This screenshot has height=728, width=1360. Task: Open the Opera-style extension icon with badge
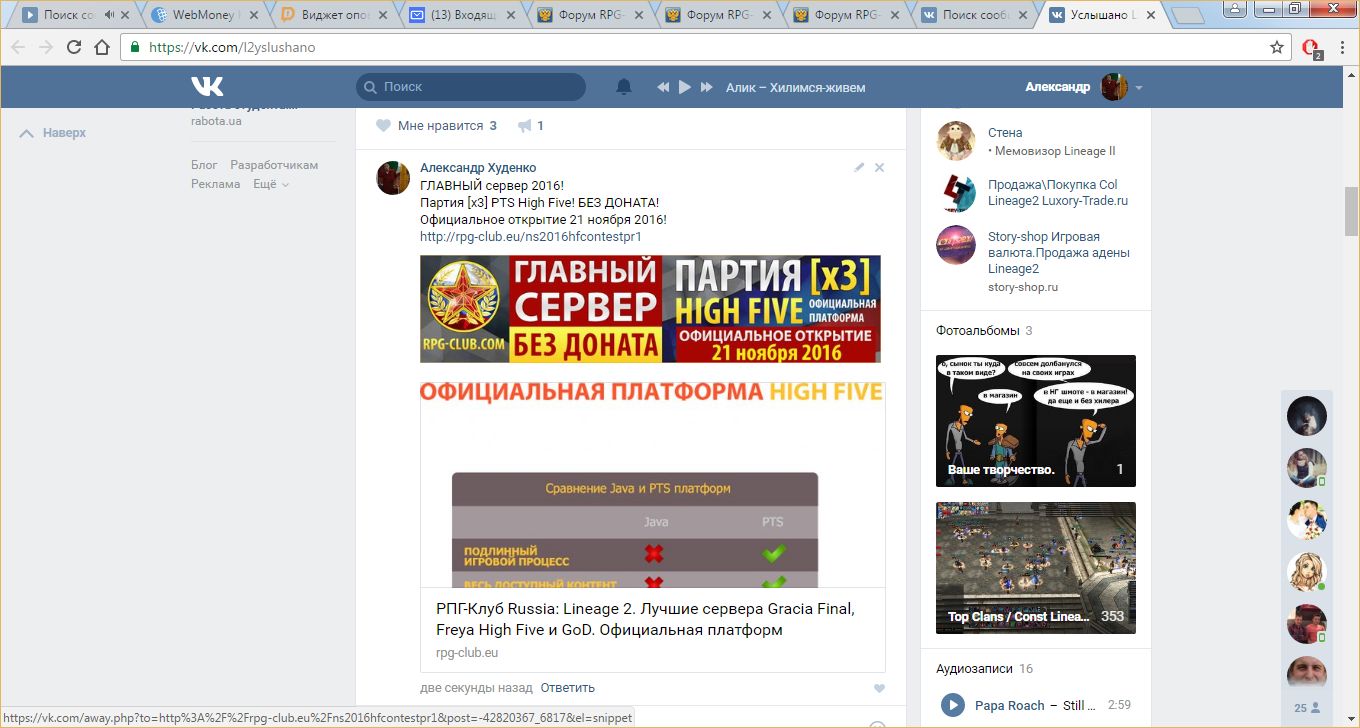[1312, 48]
